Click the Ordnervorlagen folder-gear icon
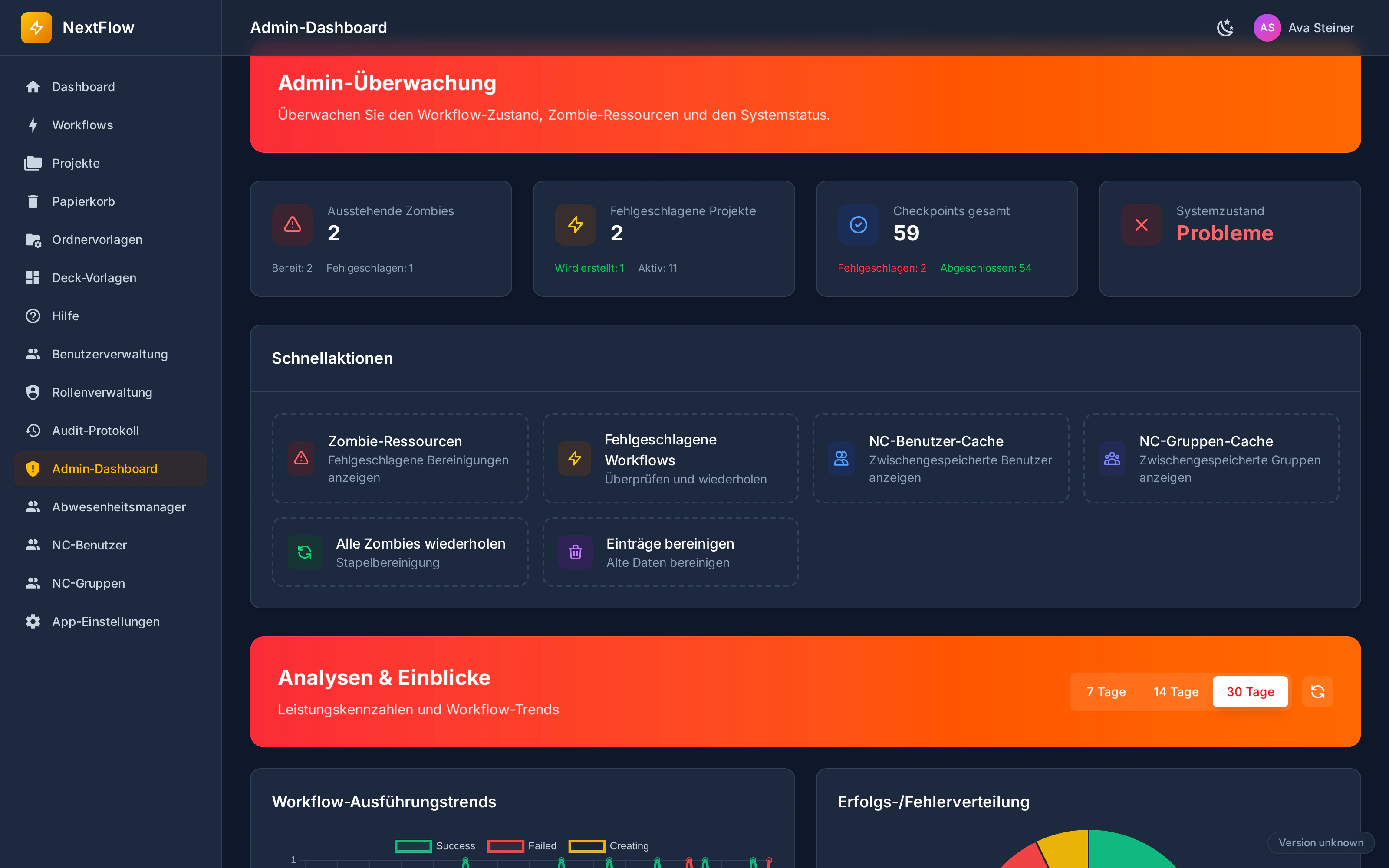The image size is (1389, 868). pos(33,240)
